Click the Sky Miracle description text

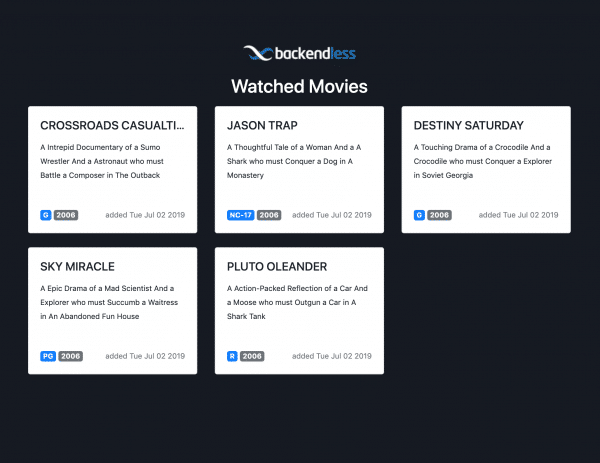tap(108, 302)
